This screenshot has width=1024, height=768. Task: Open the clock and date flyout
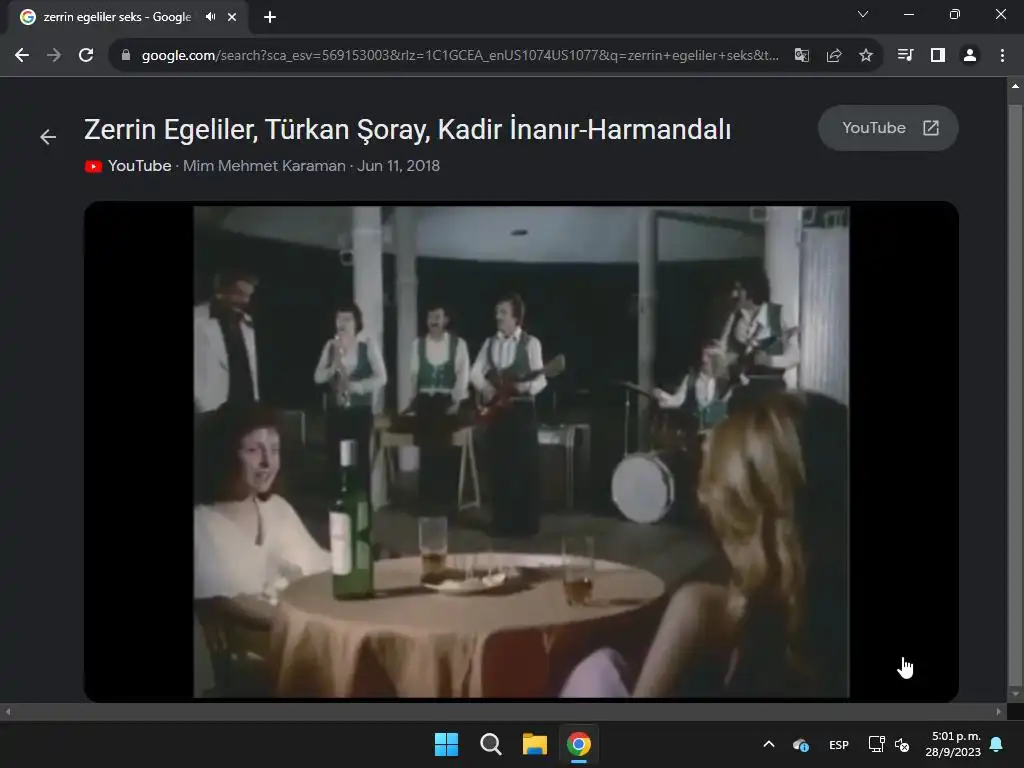click(x=953, y=744)
